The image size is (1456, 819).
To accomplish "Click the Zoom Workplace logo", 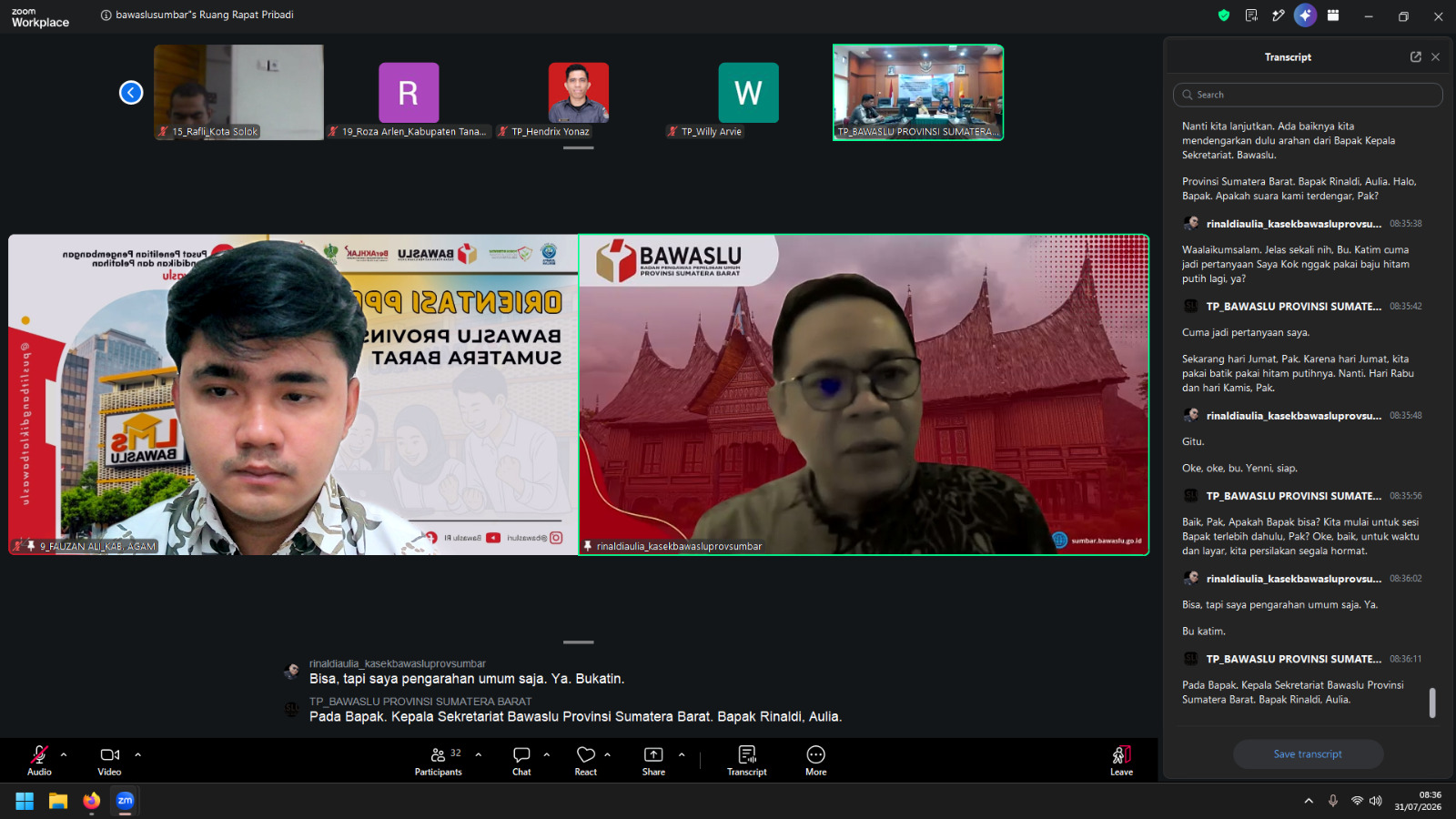I will tap(40, 18).
